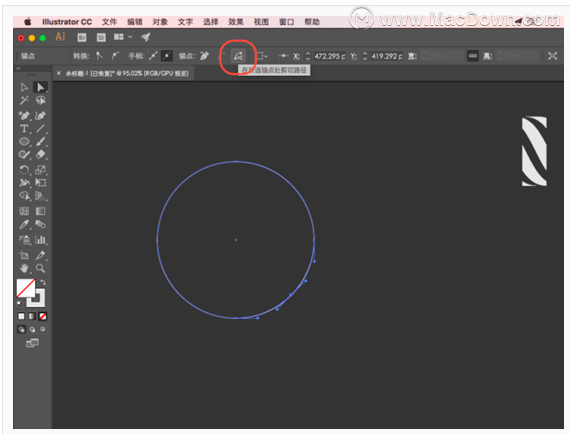This screenshot has width=570, height=434.
Task: Open Adobe Stock via St icon
Action: (101, 37)
